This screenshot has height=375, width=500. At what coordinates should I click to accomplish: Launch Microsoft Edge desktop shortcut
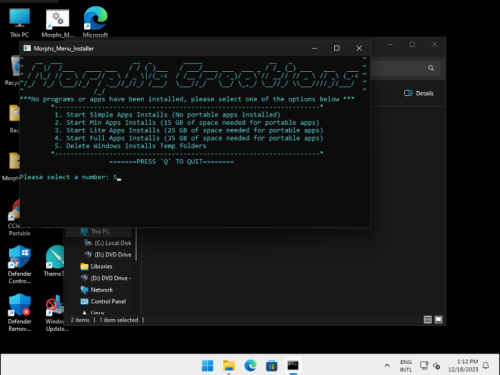[x=95, y=22]
